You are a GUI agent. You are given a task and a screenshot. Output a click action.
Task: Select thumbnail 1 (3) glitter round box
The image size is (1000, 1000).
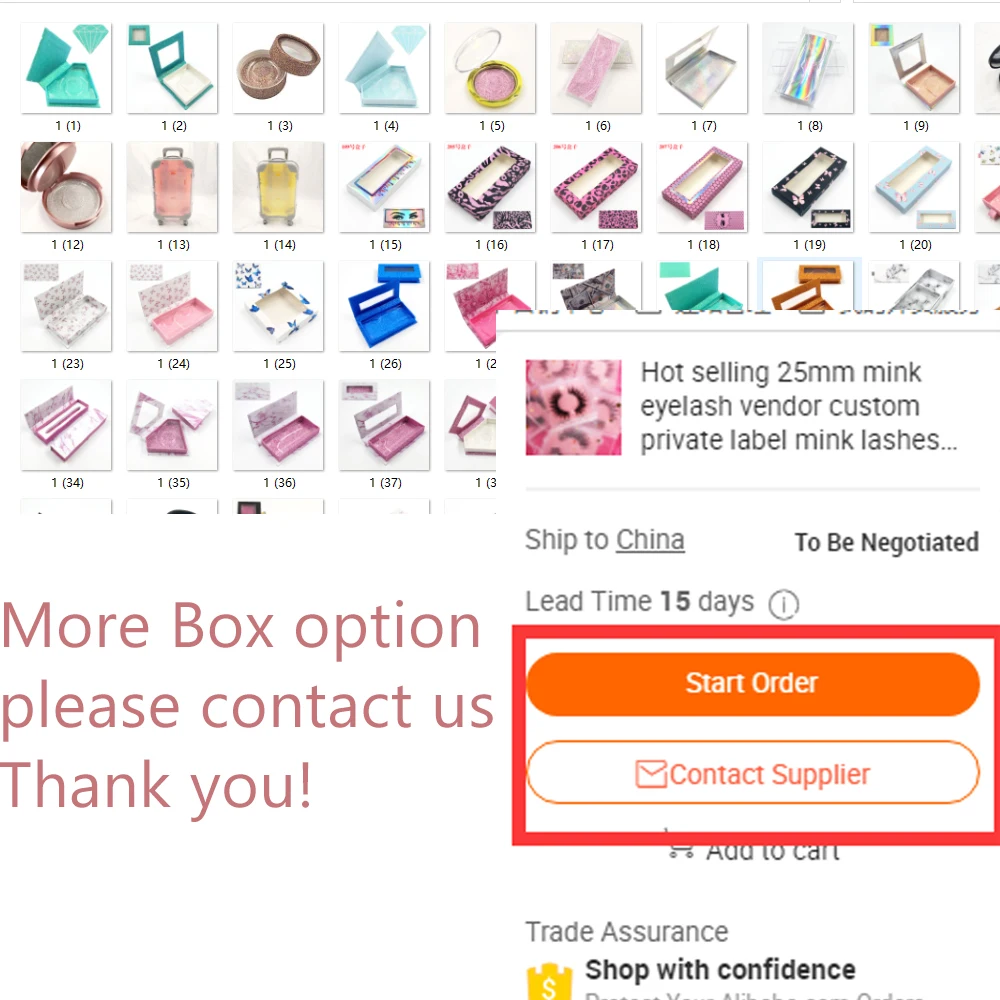point(278,68)
